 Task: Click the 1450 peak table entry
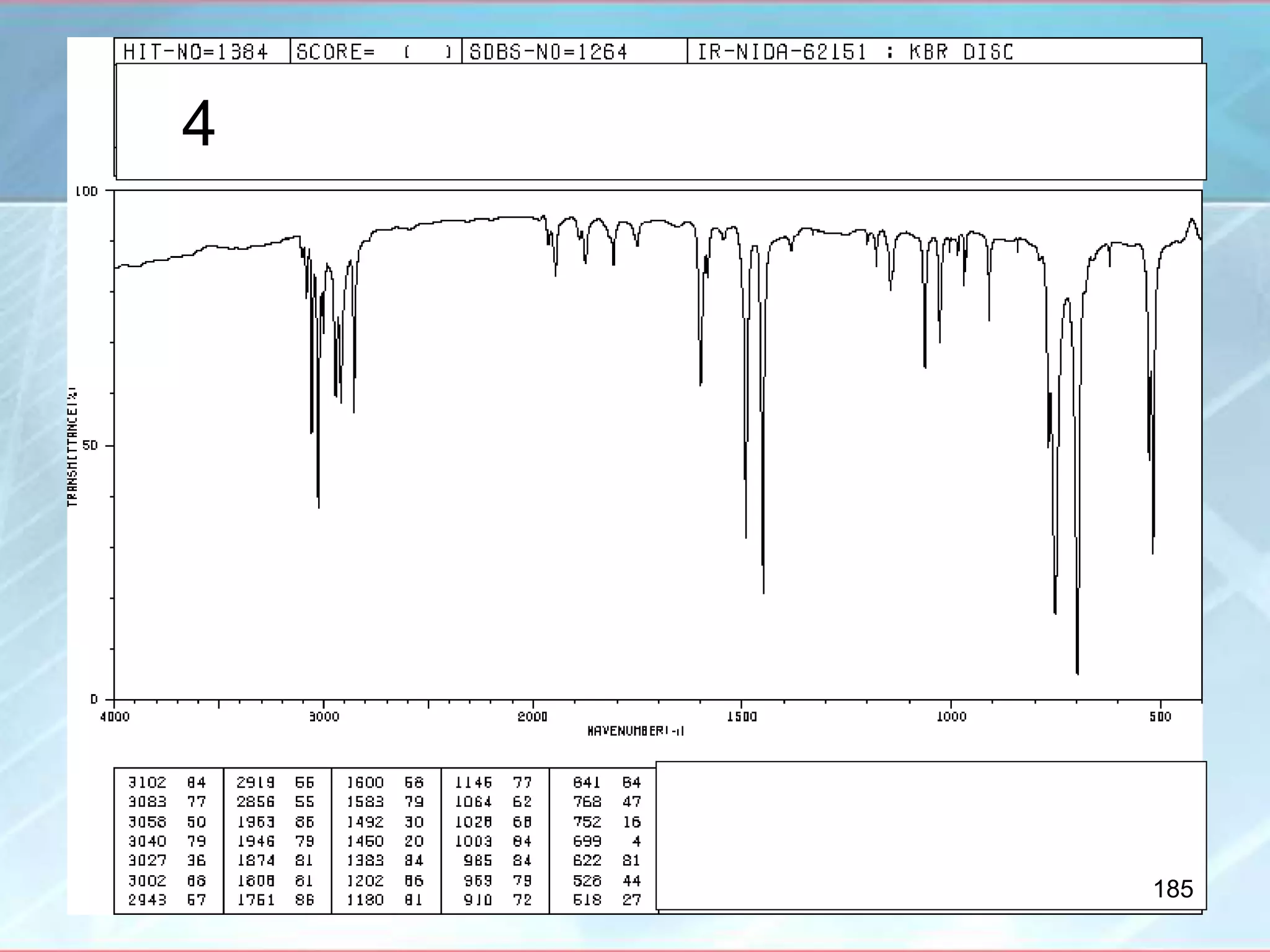tap(365, 841)
